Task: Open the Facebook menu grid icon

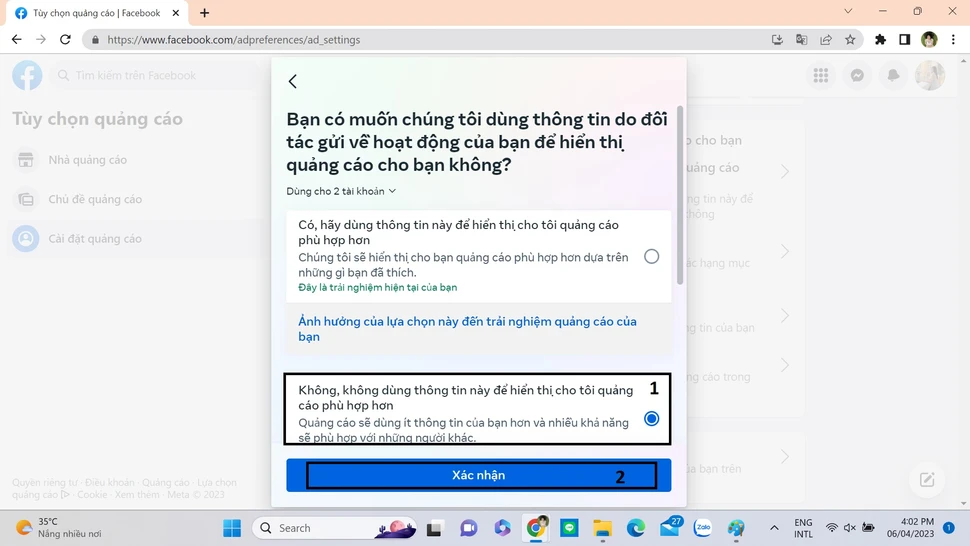Action: pyautogui.click(x=821, y=76)
